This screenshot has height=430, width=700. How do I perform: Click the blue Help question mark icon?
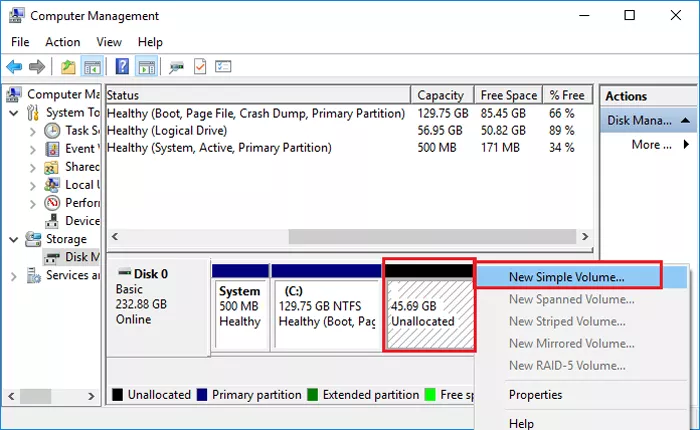click(122, 67)
